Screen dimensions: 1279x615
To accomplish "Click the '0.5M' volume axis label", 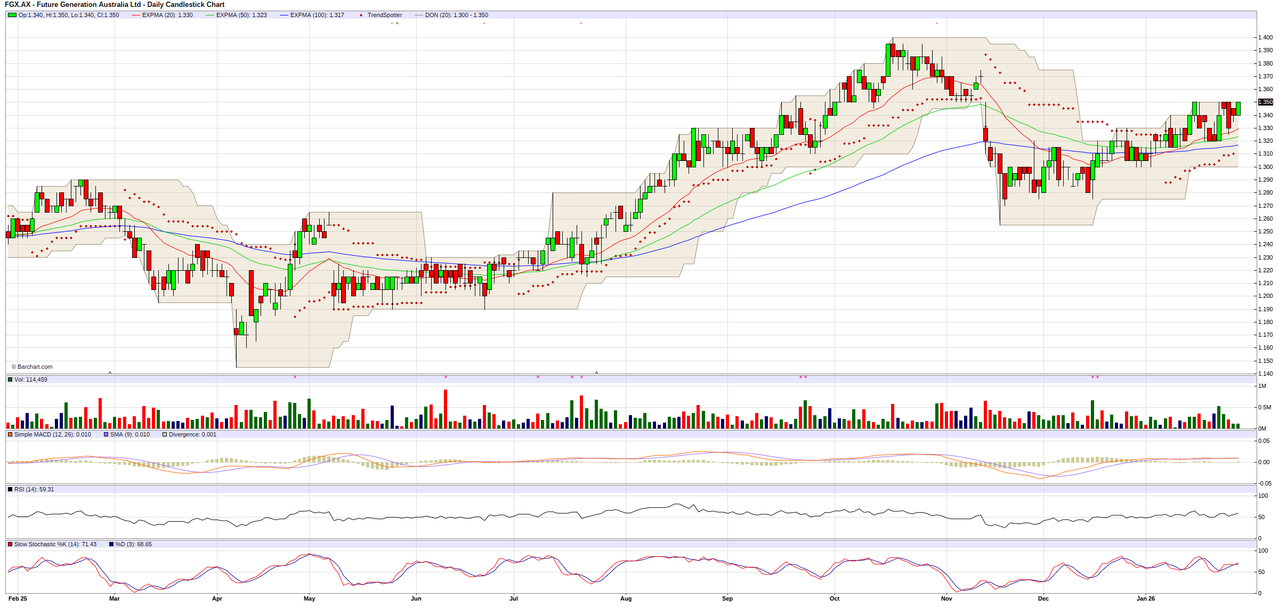I will (x=1264, y=407).
